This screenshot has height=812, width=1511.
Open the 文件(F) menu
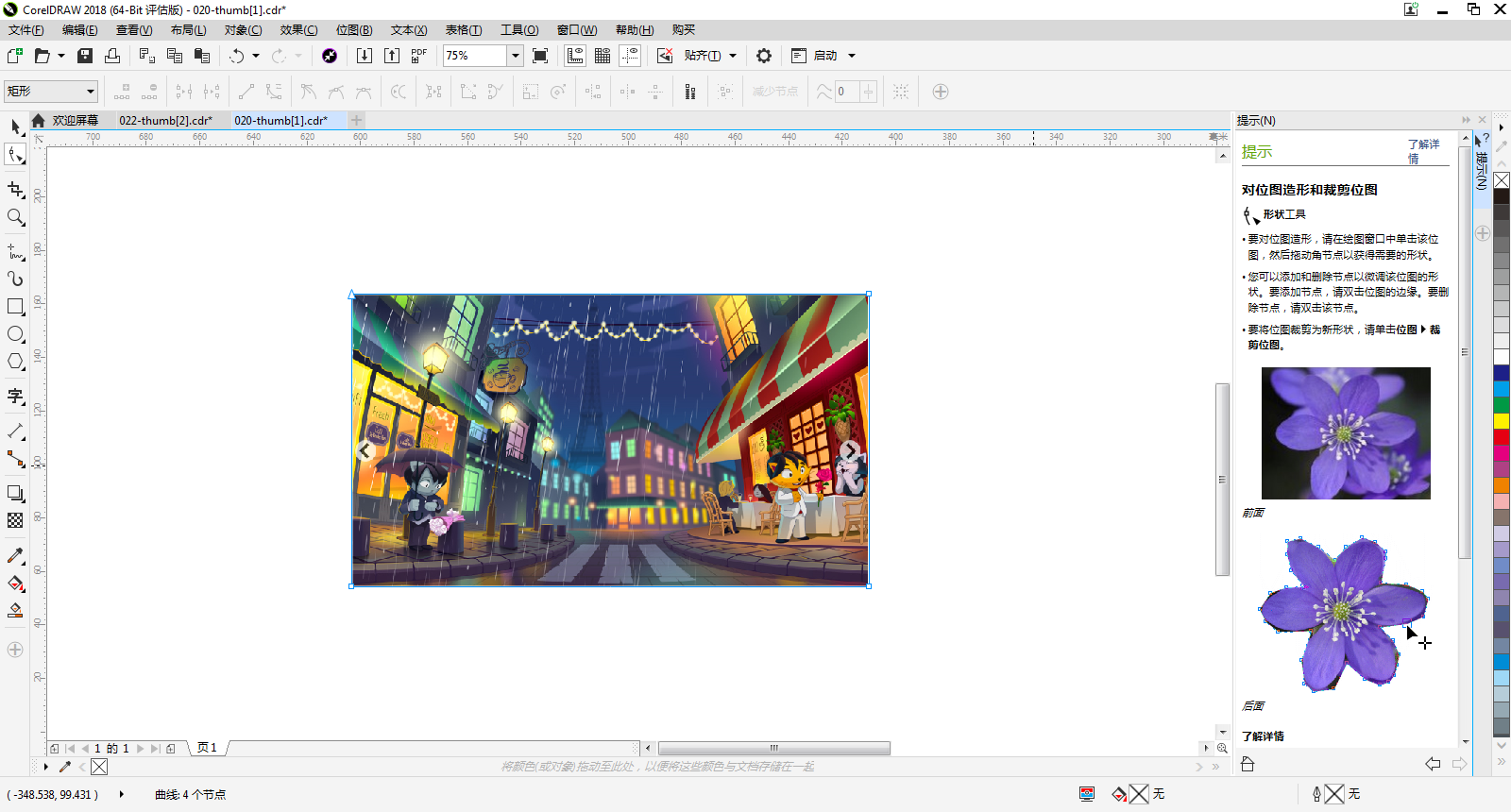26,30
